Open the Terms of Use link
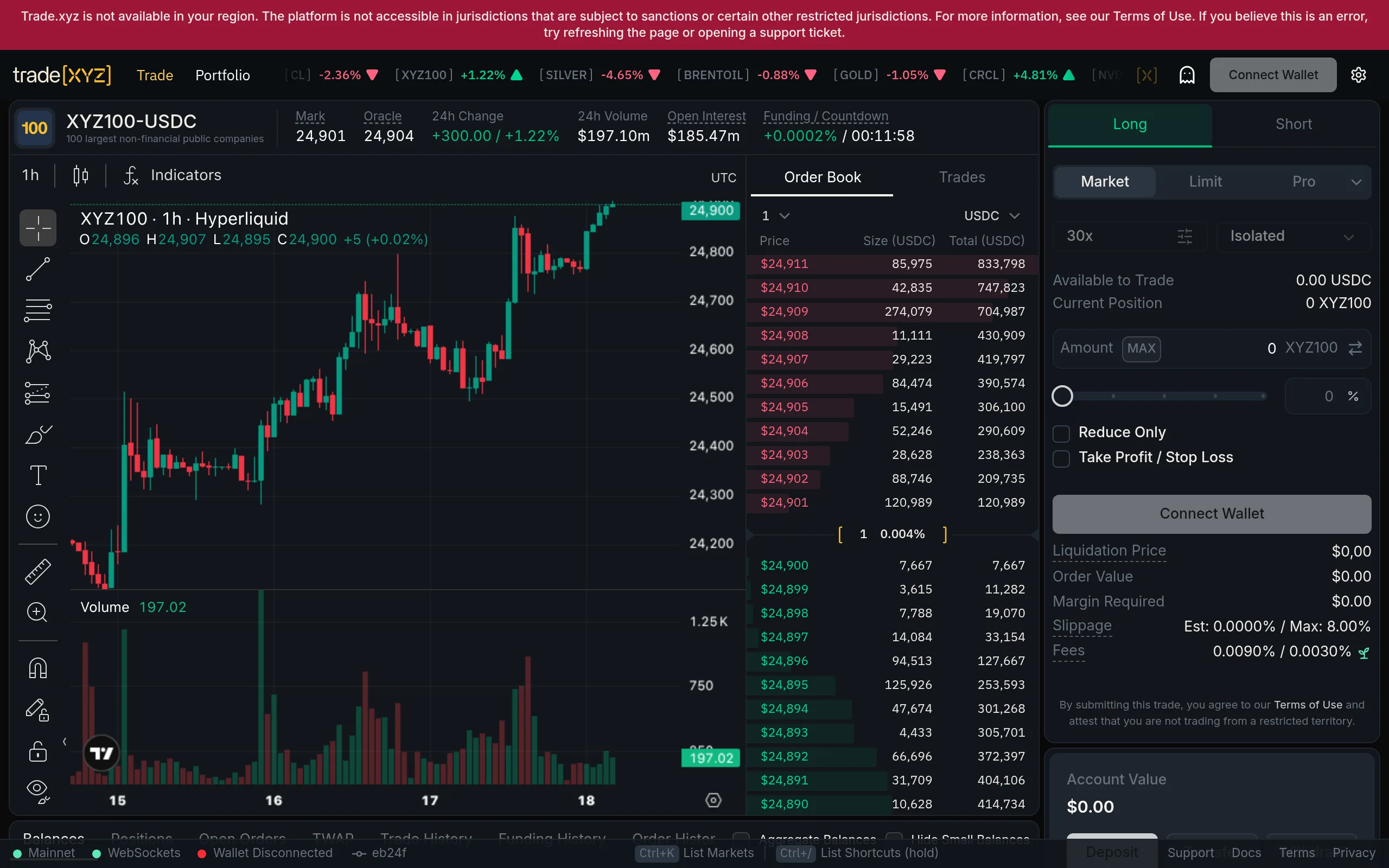 click(x=1308, y=705)
